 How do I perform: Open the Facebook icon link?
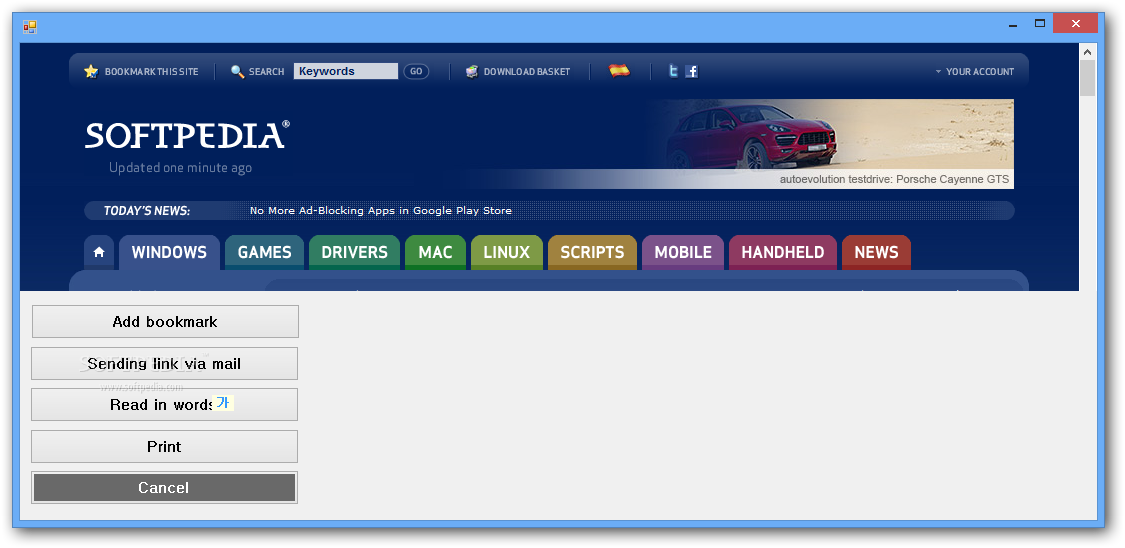pos(692,71)
